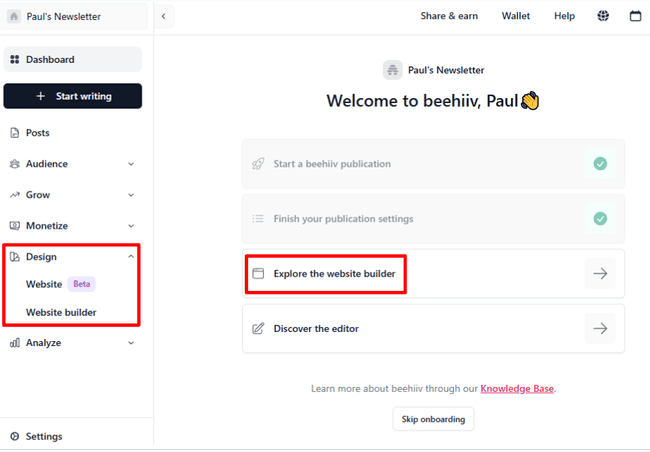This screenshot has height=452, width=650.
Task: Click Start a beehiv publication text
Action: click(332, 164)
